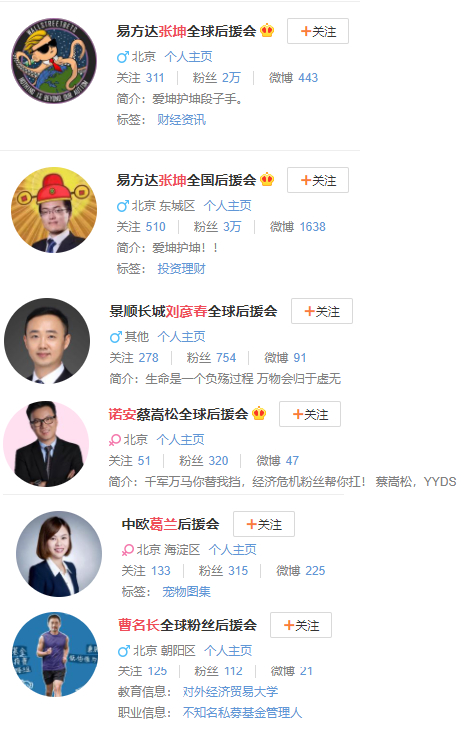Follow 中欧葛兰后援会 with +关注
The width and height of the screenshot is (469, 736).
(x=264, y=524)
